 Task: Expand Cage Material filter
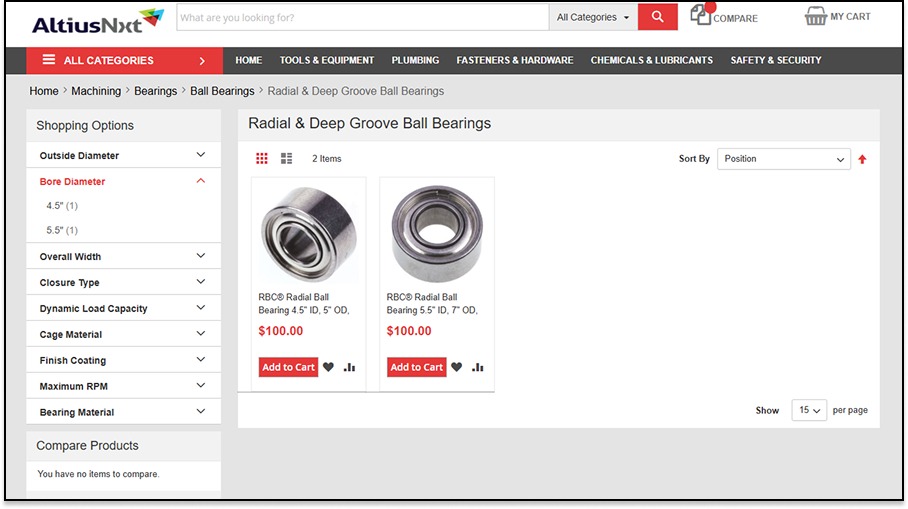123,334
